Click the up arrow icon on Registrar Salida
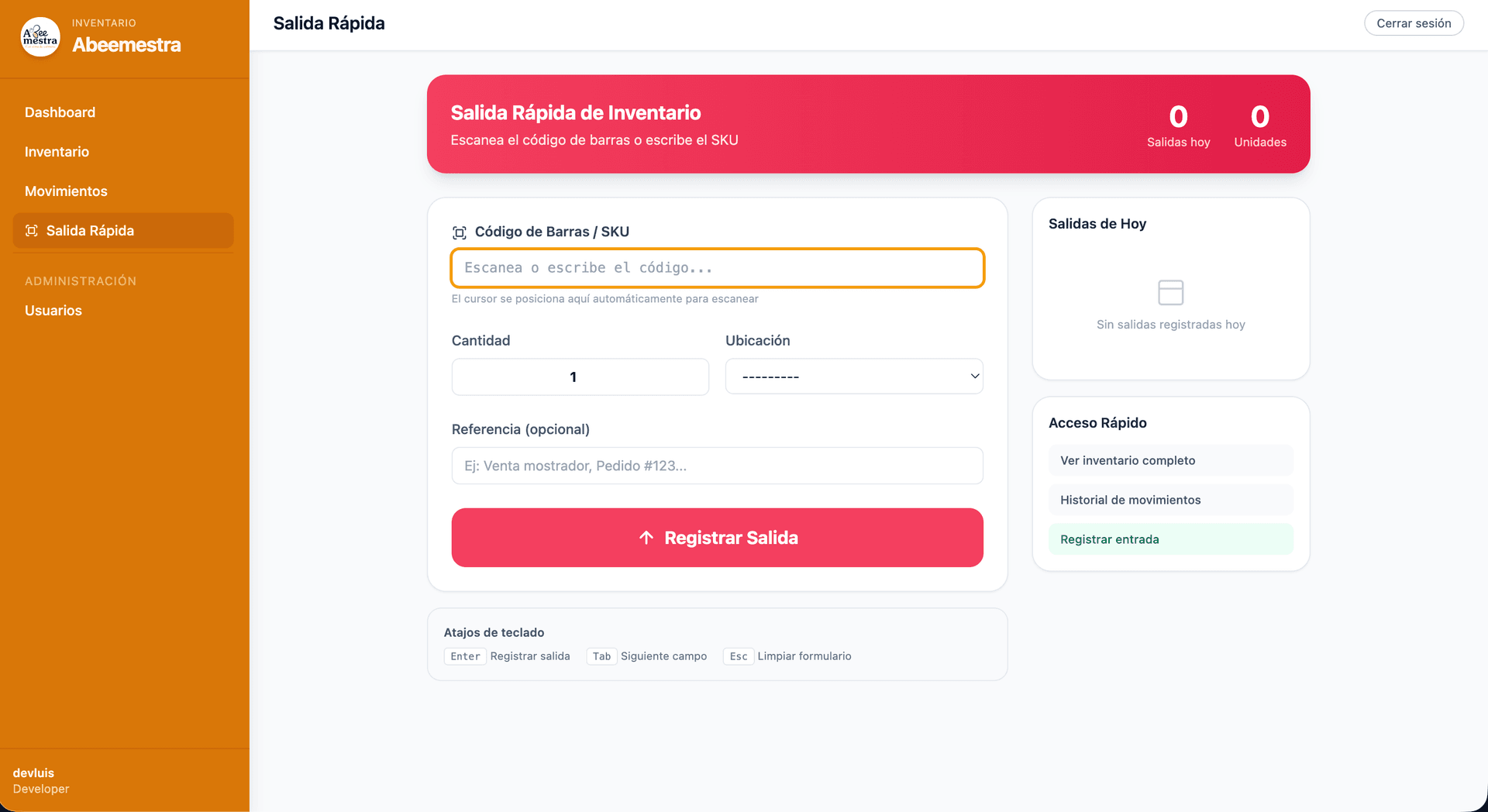 click(x=646, y=538)
